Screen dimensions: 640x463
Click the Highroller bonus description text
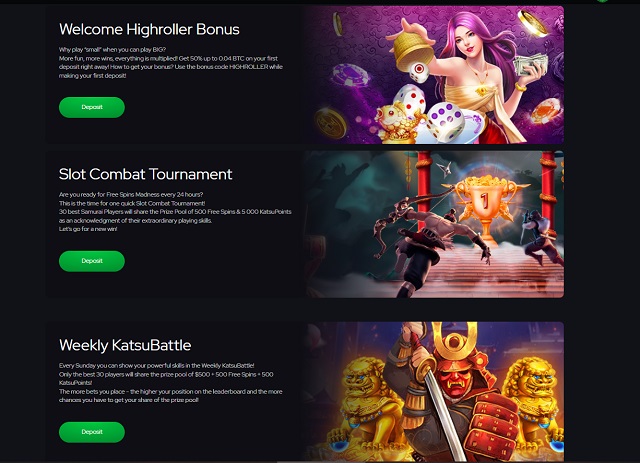tap(171, 62)
